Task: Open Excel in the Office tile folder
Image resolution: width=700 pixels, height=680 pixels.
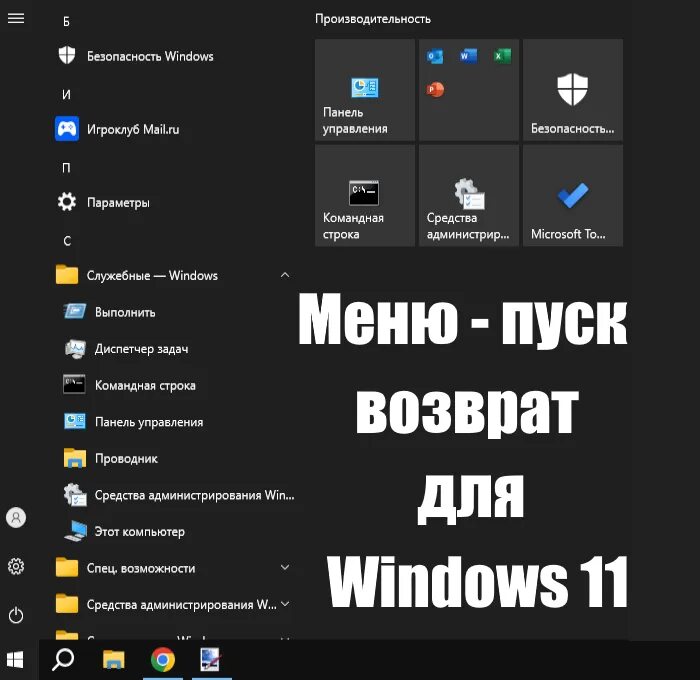Action: [502, 56]
